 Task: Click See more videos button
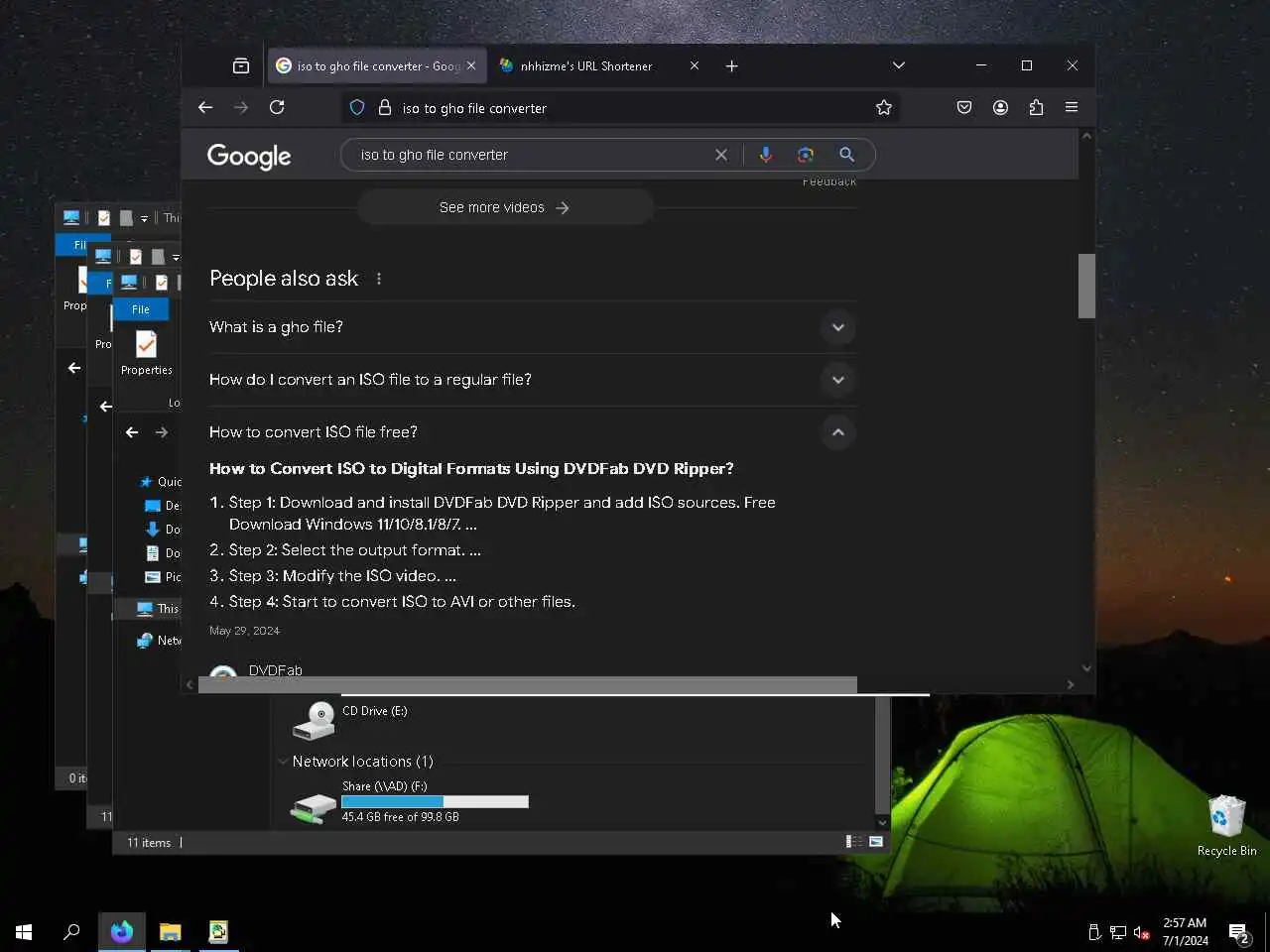point(505,207)
